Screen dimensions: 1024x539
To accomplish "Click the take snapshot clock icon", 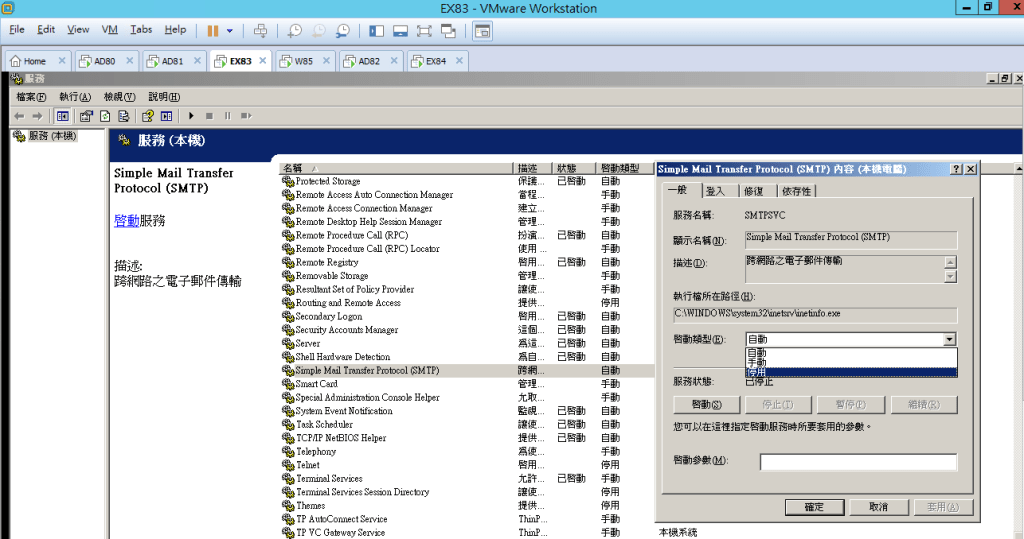I will pos(294,31).
